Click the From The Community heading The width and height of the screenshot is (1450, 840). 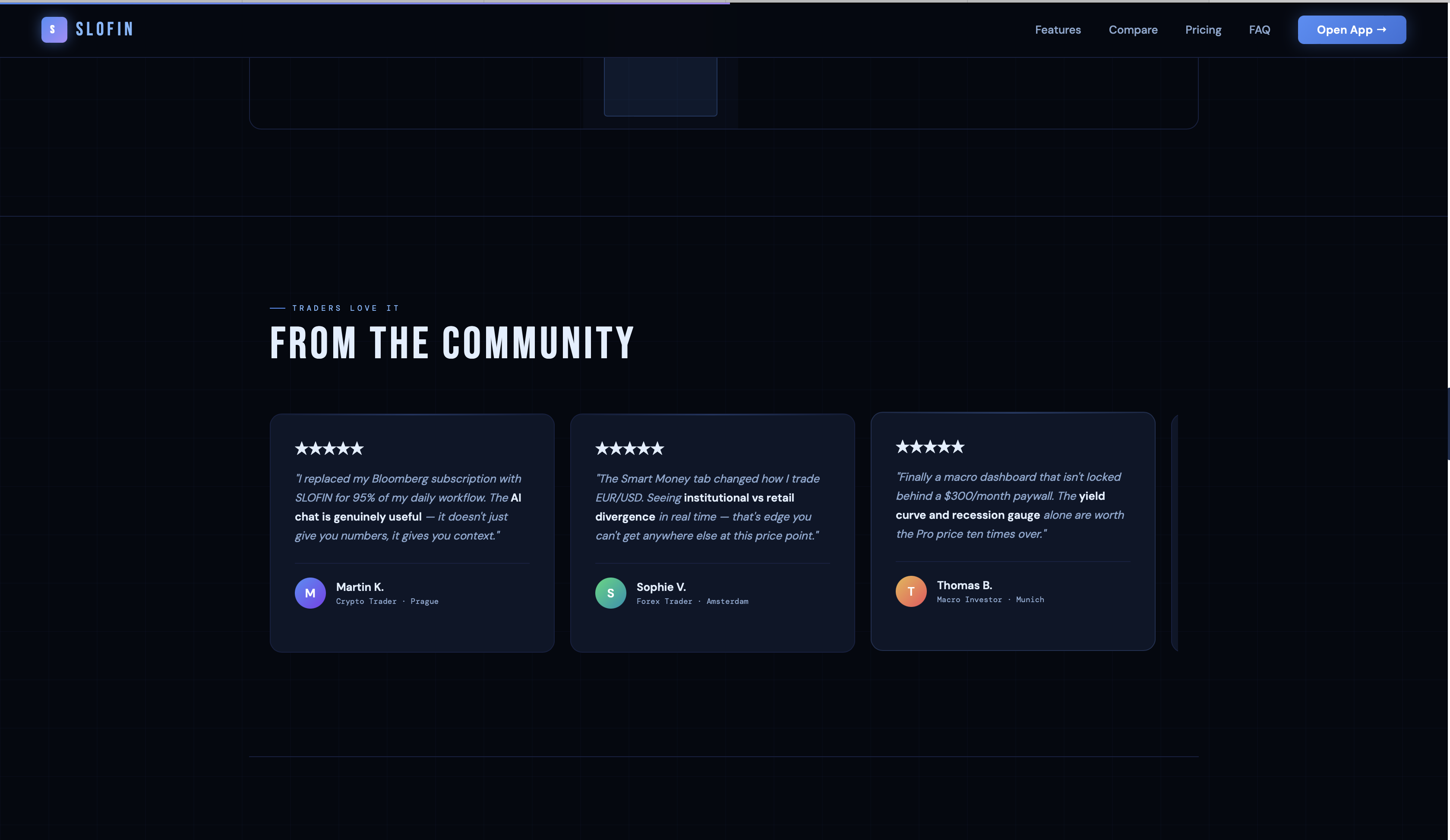tap(452, 343)
